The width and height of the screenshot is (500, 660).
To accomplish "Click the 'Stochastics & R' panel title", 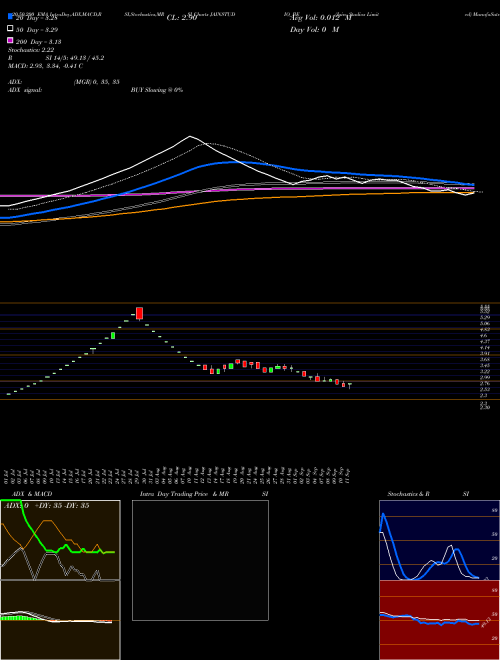I will 409,494.
